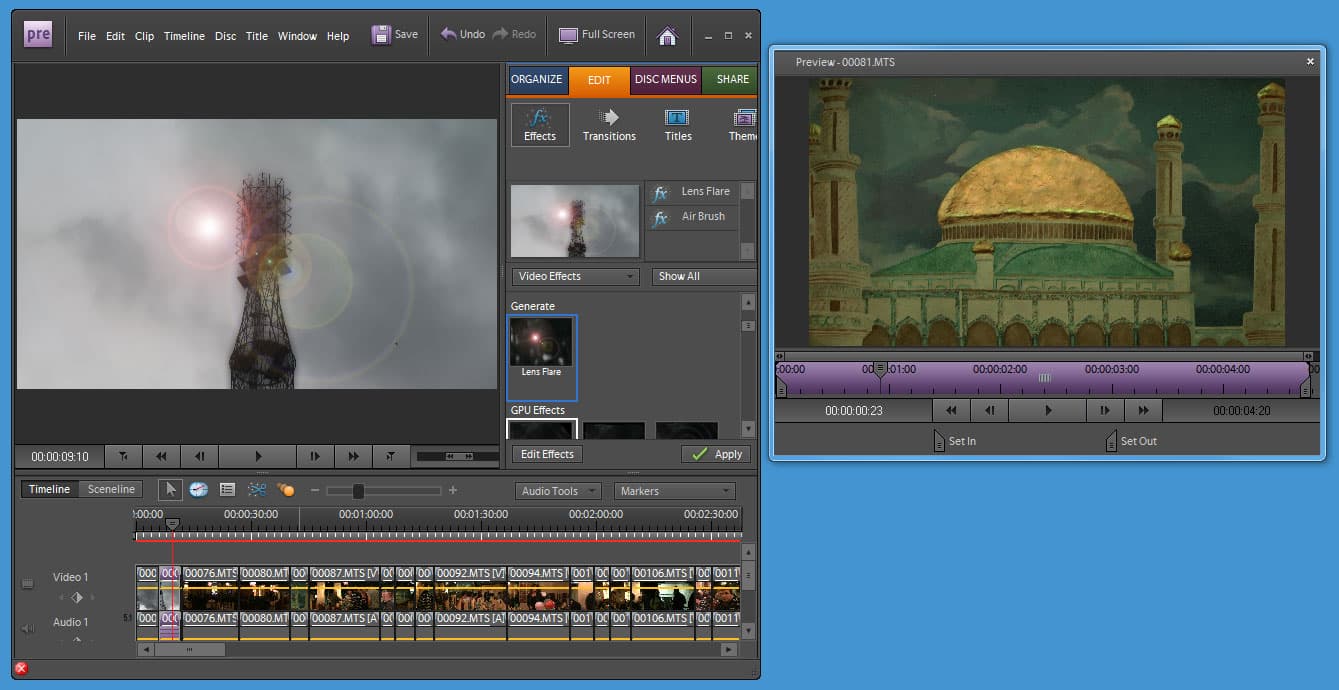1339x690 pixels.
Task: Click the Set In marker icon
Action: (x=938, y=441)
